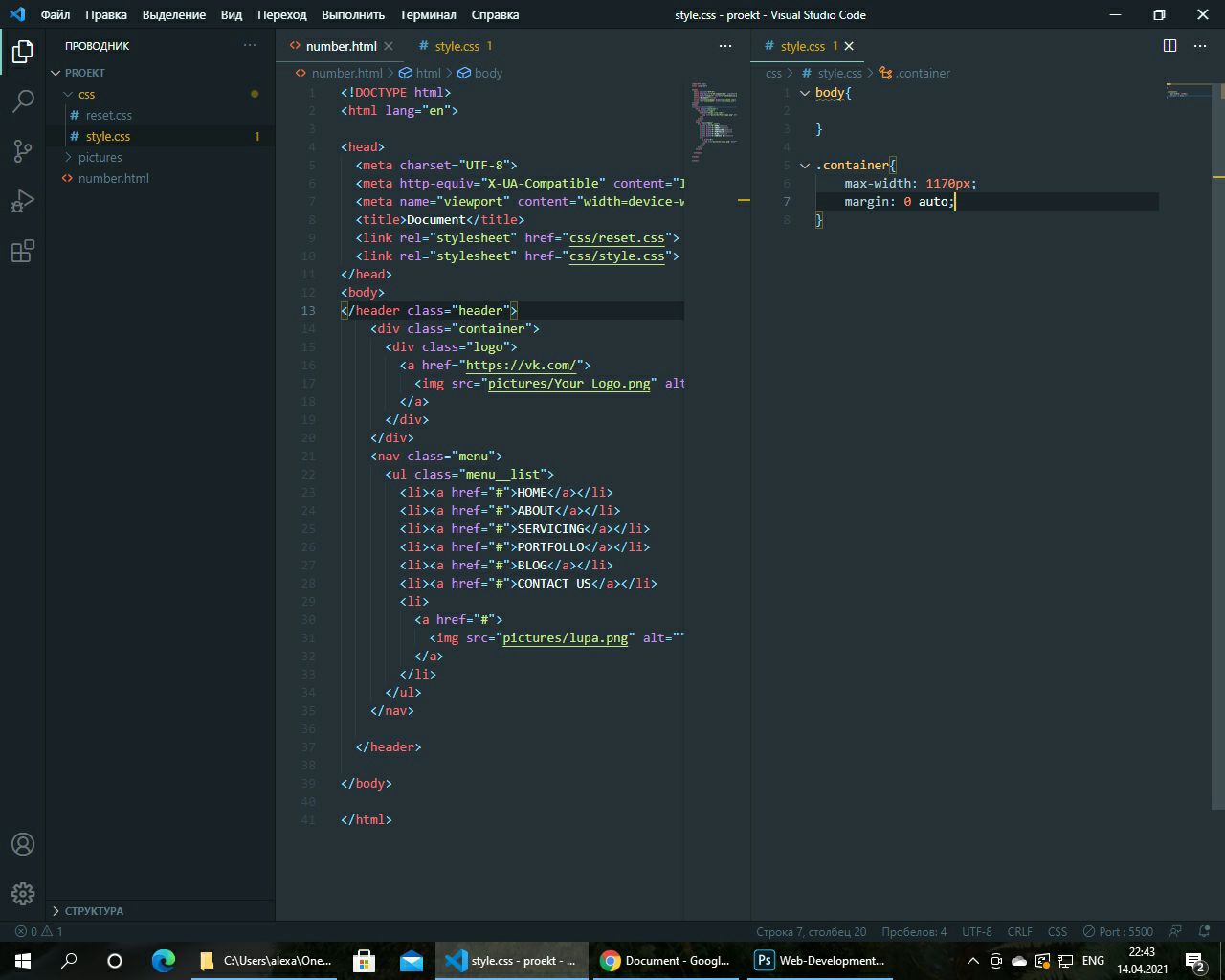Switch to the number.html tab

pos(341,46)
